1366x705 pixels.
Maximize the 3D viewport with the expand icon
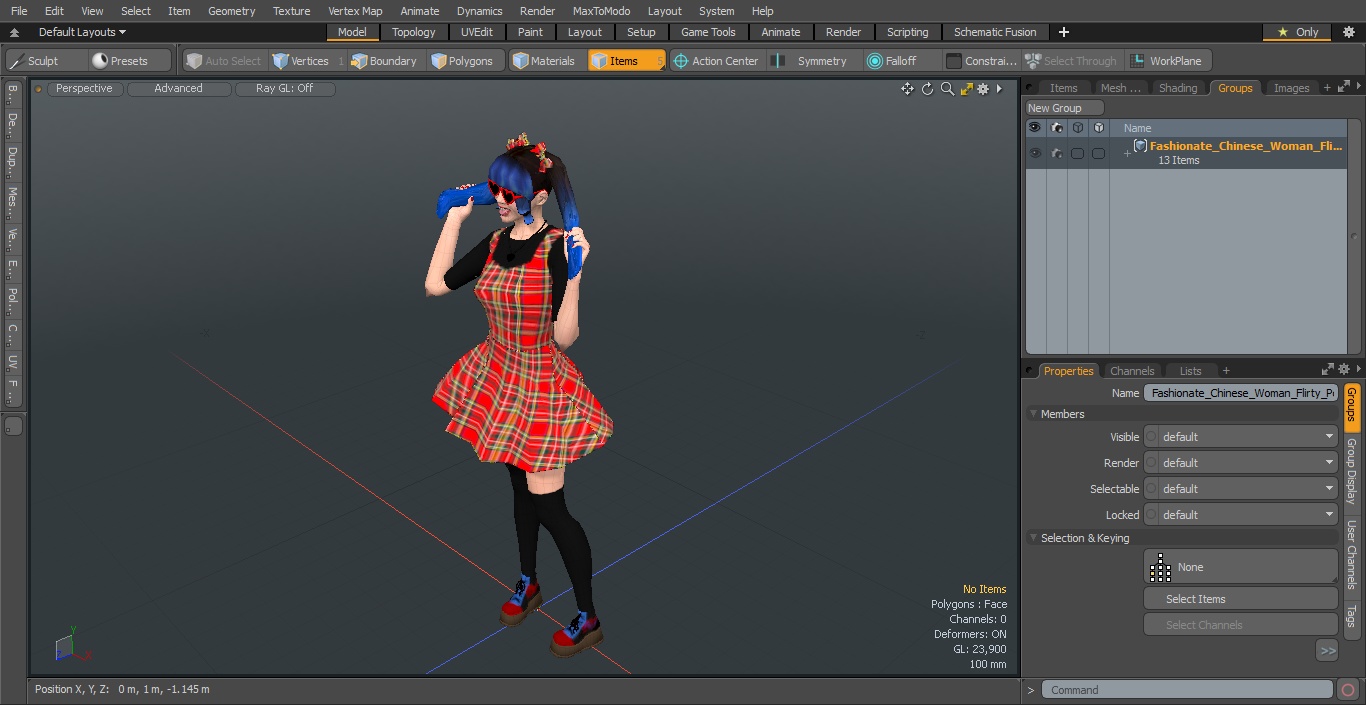coord(966,89)
